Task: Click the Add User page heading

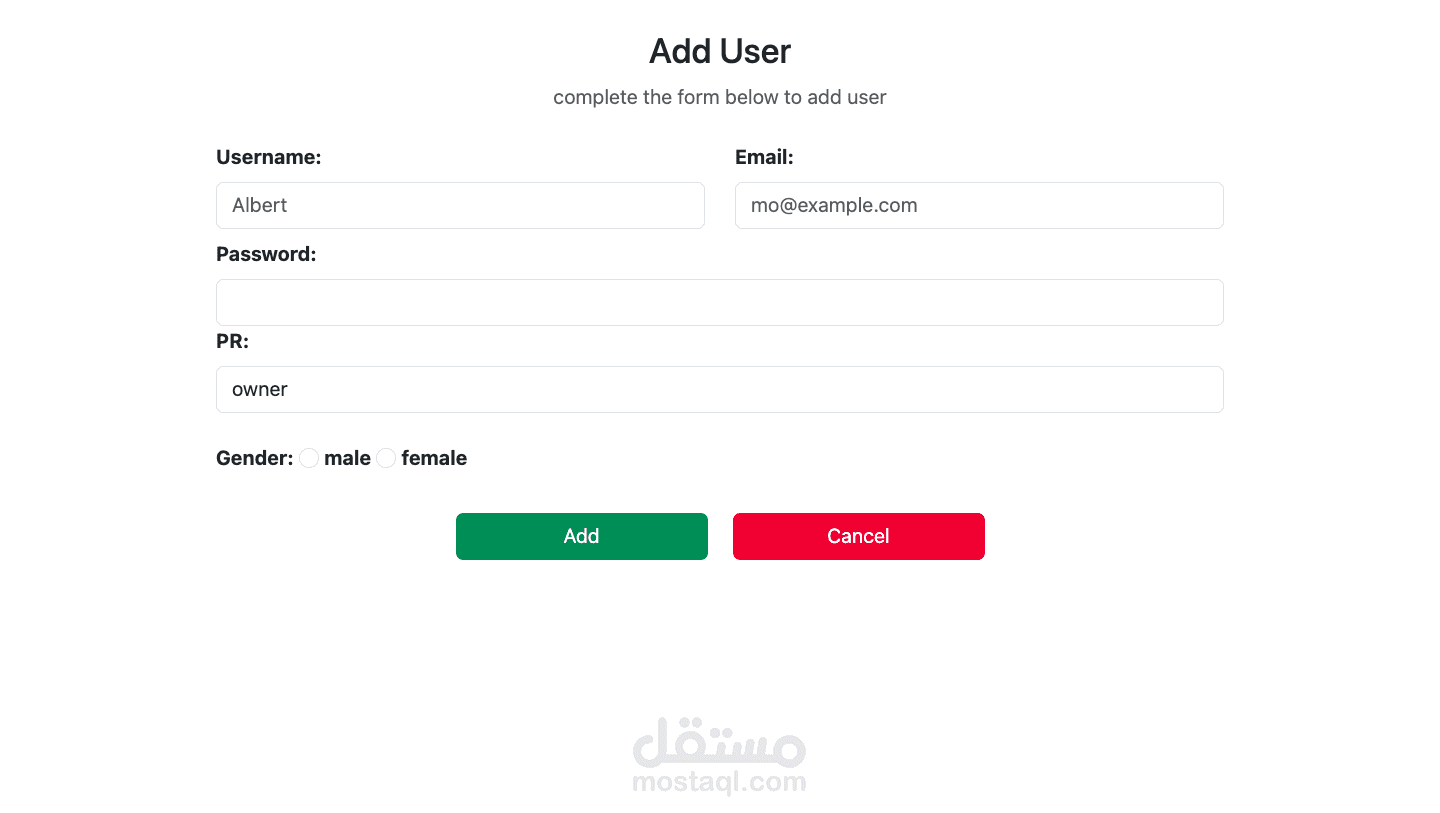Action: click(x=720, y=51)
